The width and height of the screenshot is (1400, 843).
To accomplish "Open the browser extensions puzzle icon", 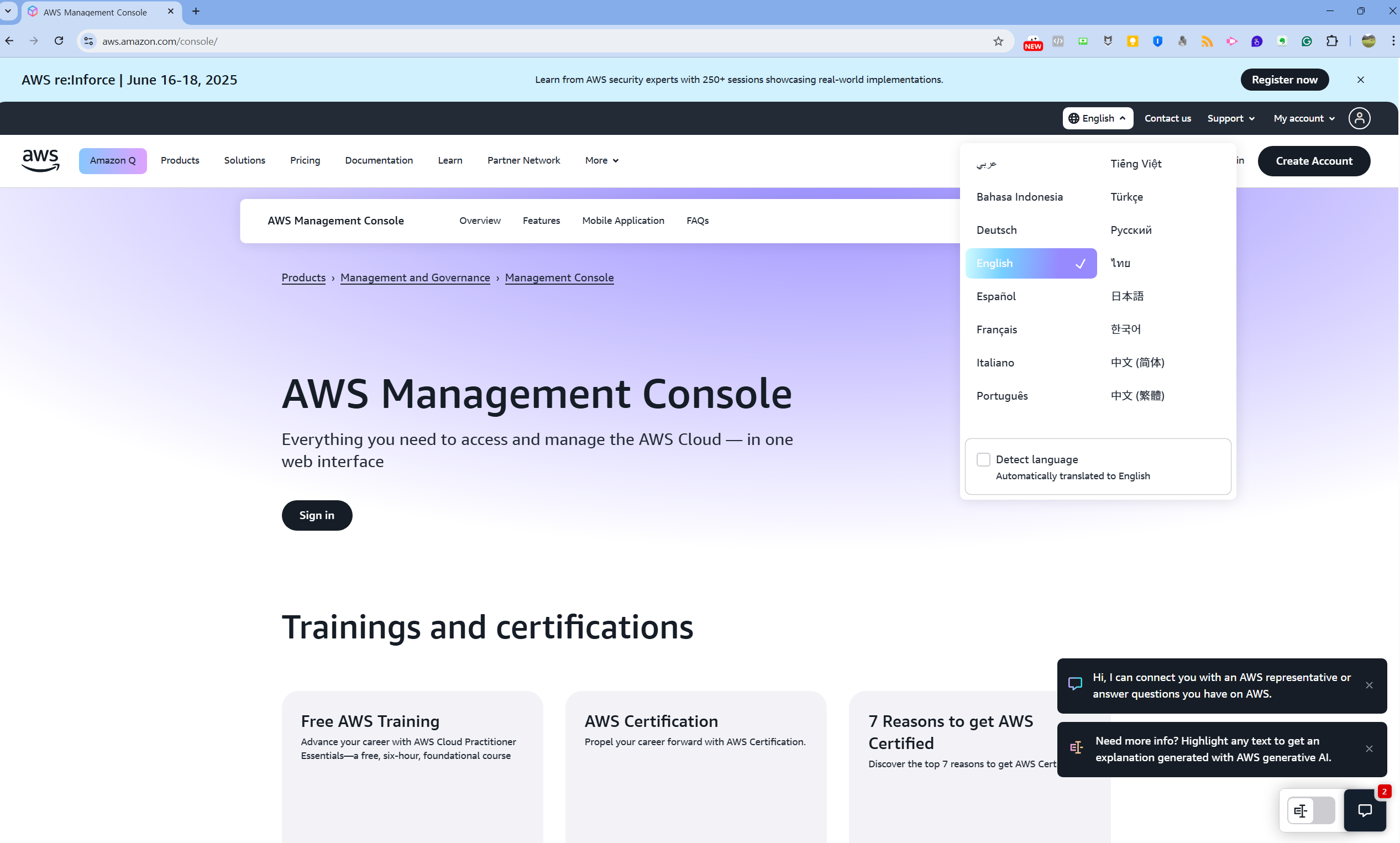I will pos(1332,41).
